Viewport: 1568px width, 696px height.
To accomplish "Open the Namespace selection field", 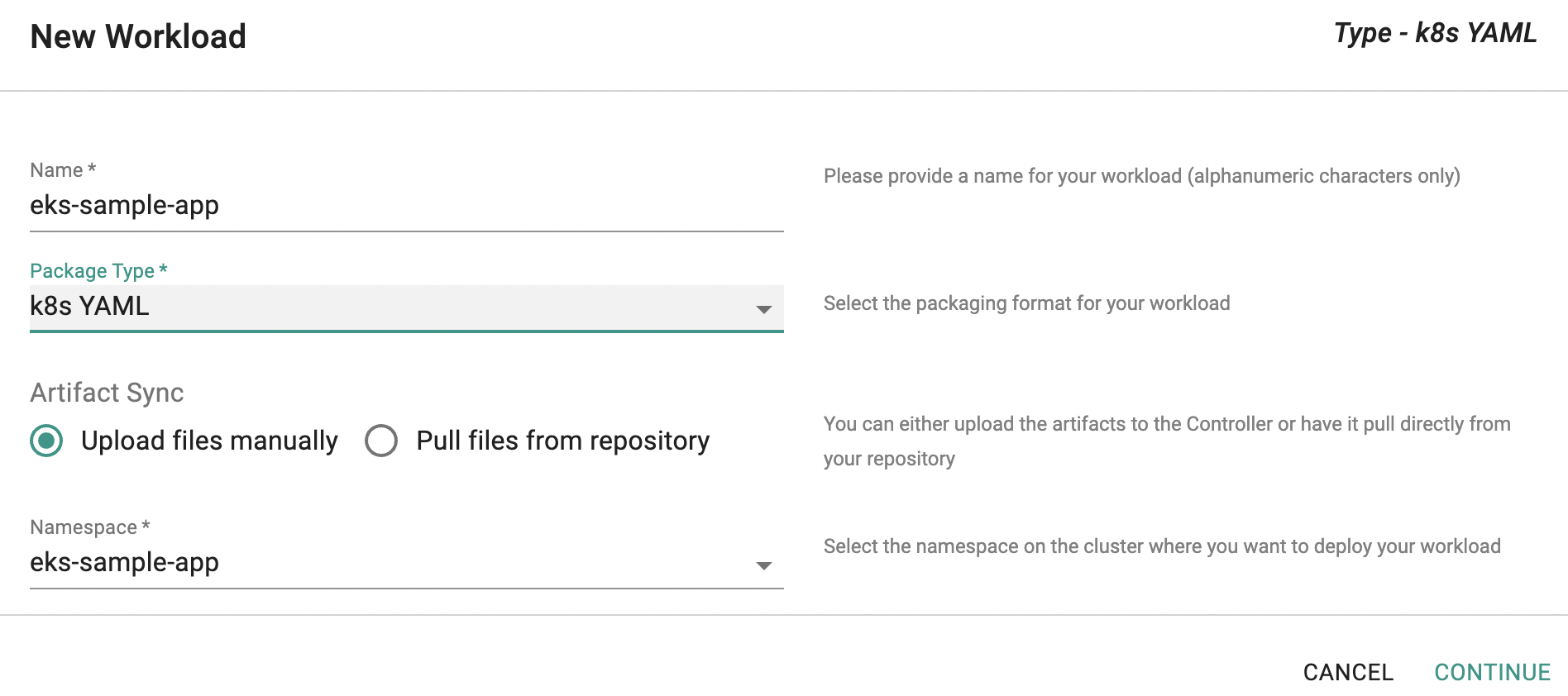I will tap(406, 564).
